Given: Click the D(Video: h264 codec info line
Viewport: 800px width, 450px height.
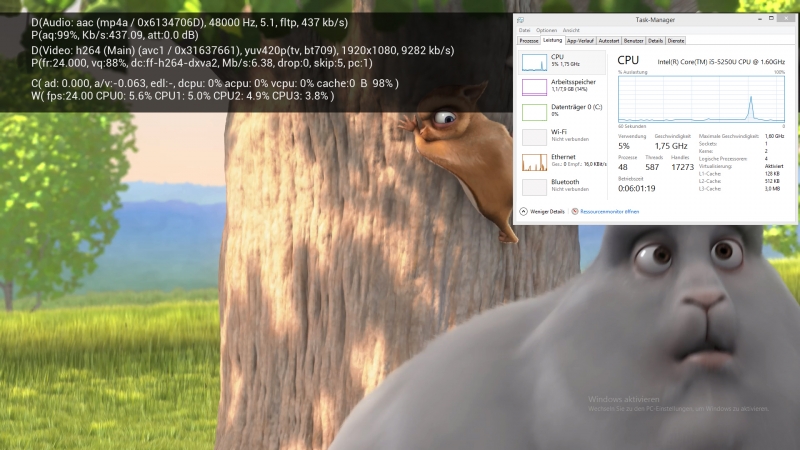Looking at the screenshot, I should (x=243, y=51).
